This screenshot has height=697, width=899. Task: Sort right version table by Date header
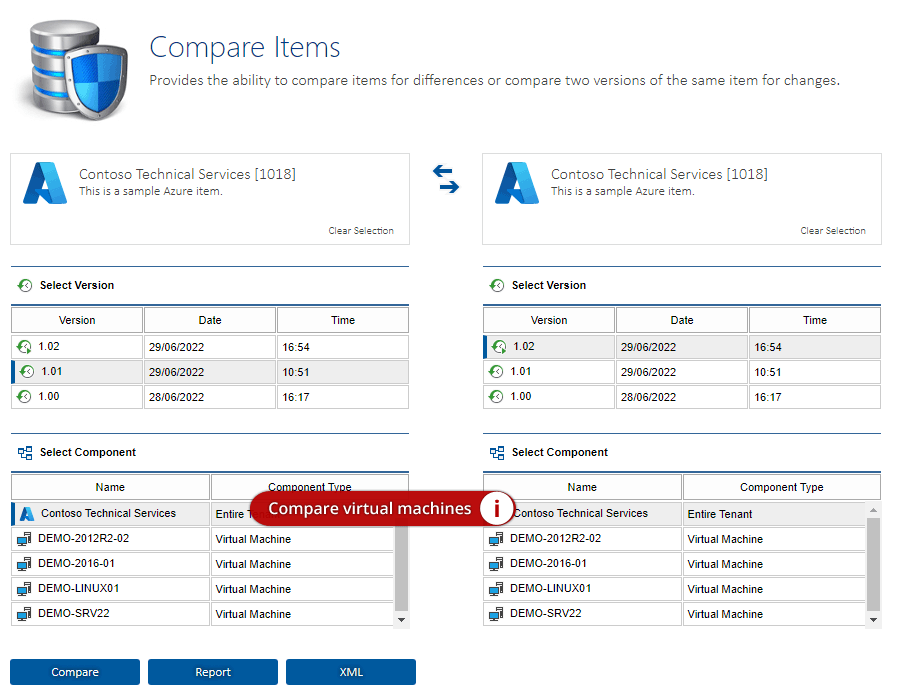coord(682,320)
